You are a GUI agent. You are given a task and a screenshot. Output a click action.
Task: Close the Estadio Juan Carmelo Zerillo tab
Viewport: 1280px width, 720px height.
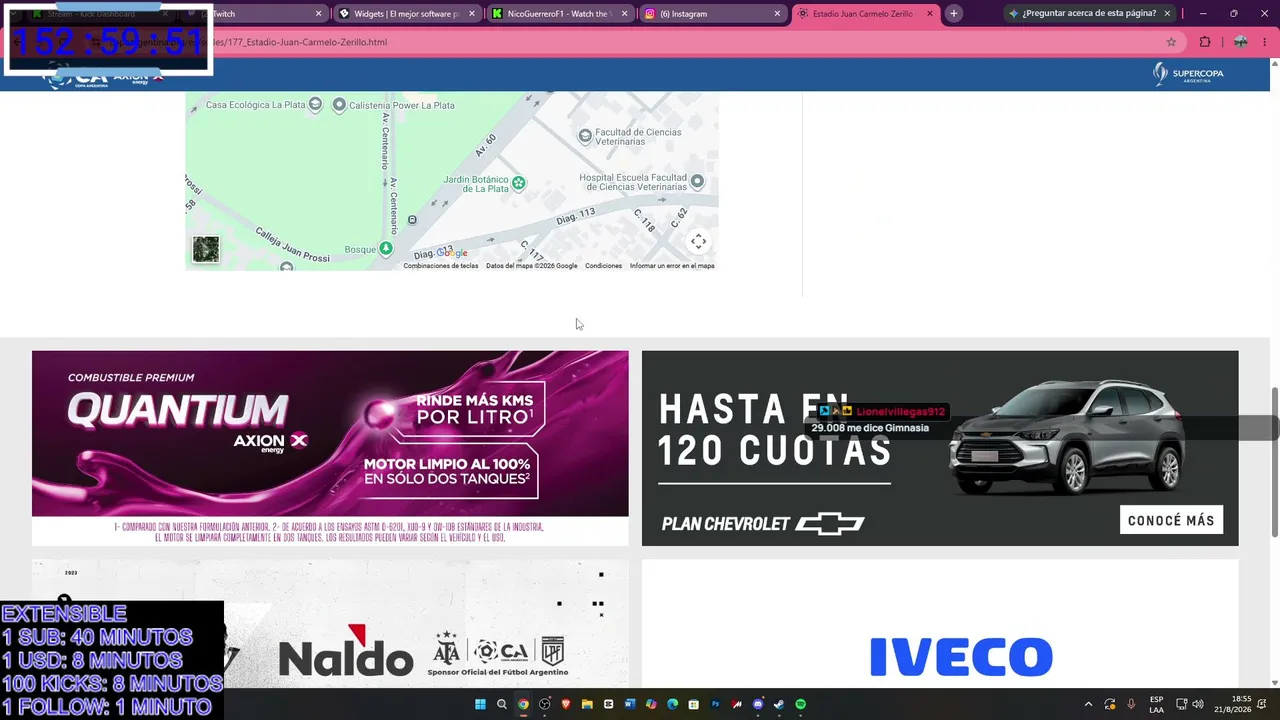coord(930,14)
